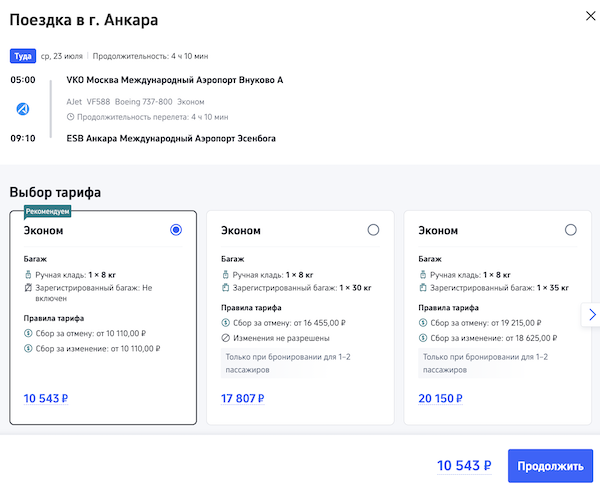600x486 pixels.
Task: Click the flight duration clock icon
Action: [71, 117]
